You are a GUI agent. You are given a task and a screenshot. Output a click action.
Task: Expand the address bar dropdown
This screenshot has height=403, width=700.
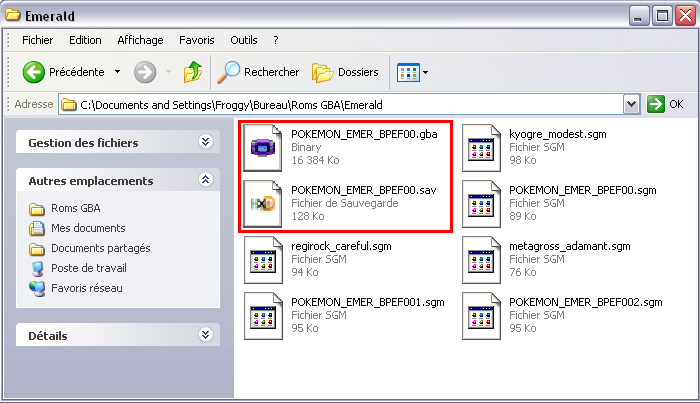(631, 105)
